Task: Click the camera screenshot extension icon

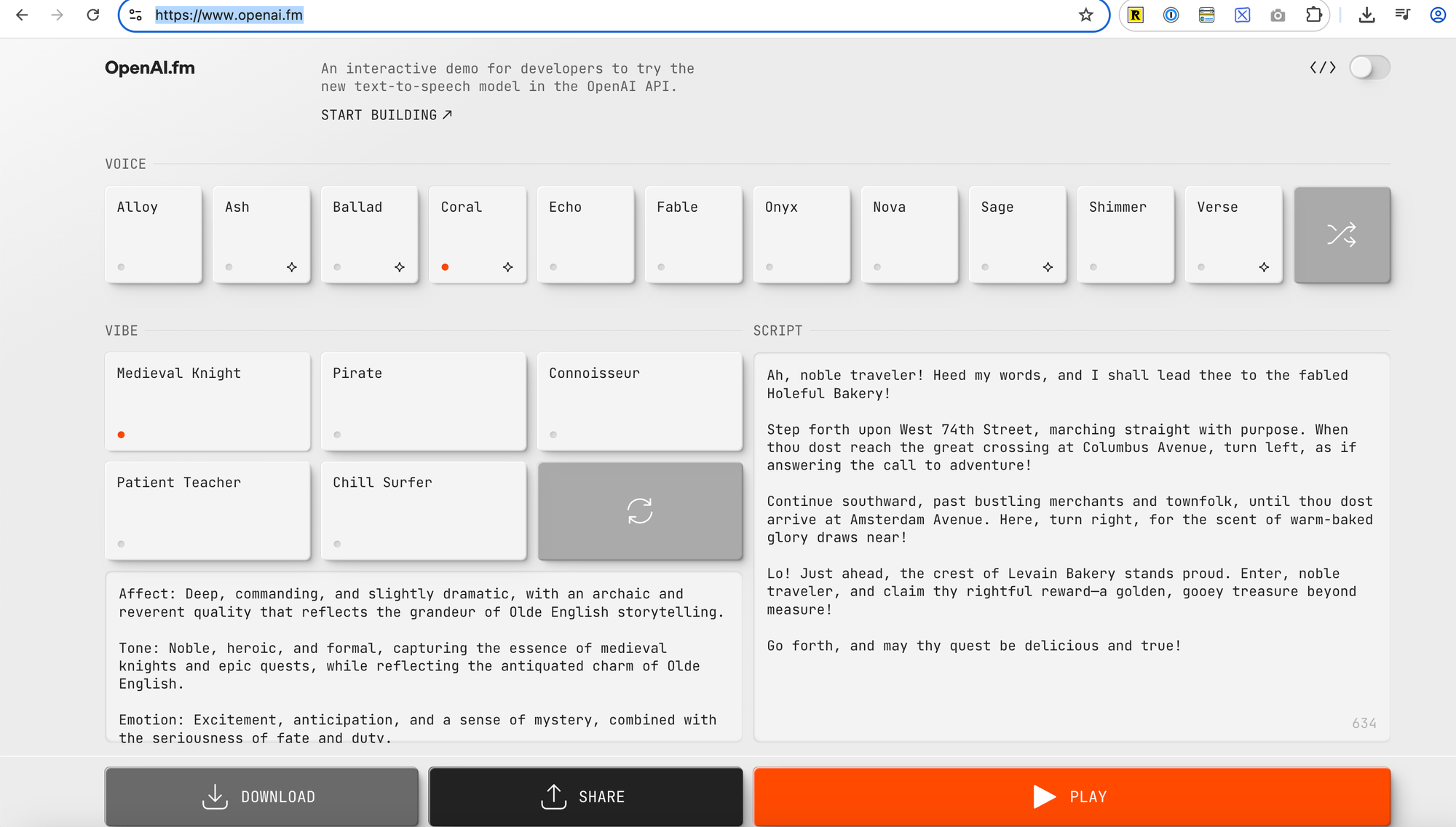Action: click(1278, 15)
